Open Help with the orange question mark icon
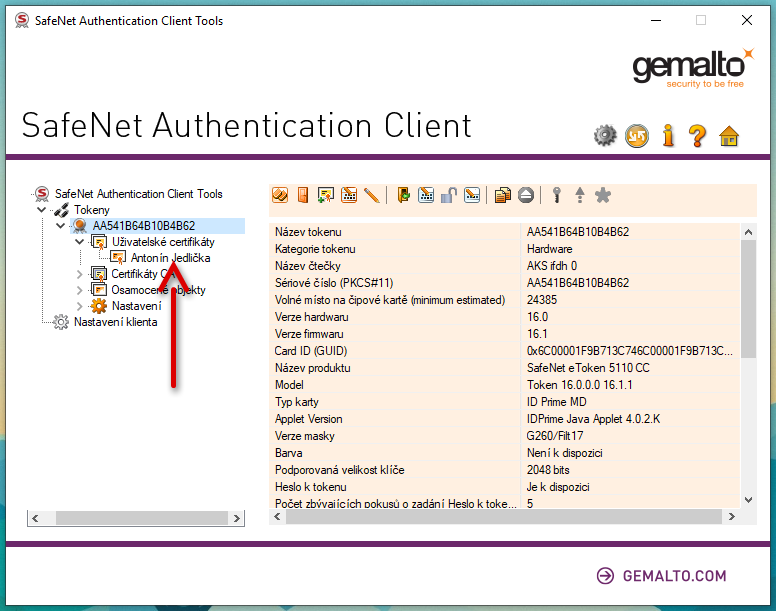This screenshot has width=776, height=611. [698, 136]
